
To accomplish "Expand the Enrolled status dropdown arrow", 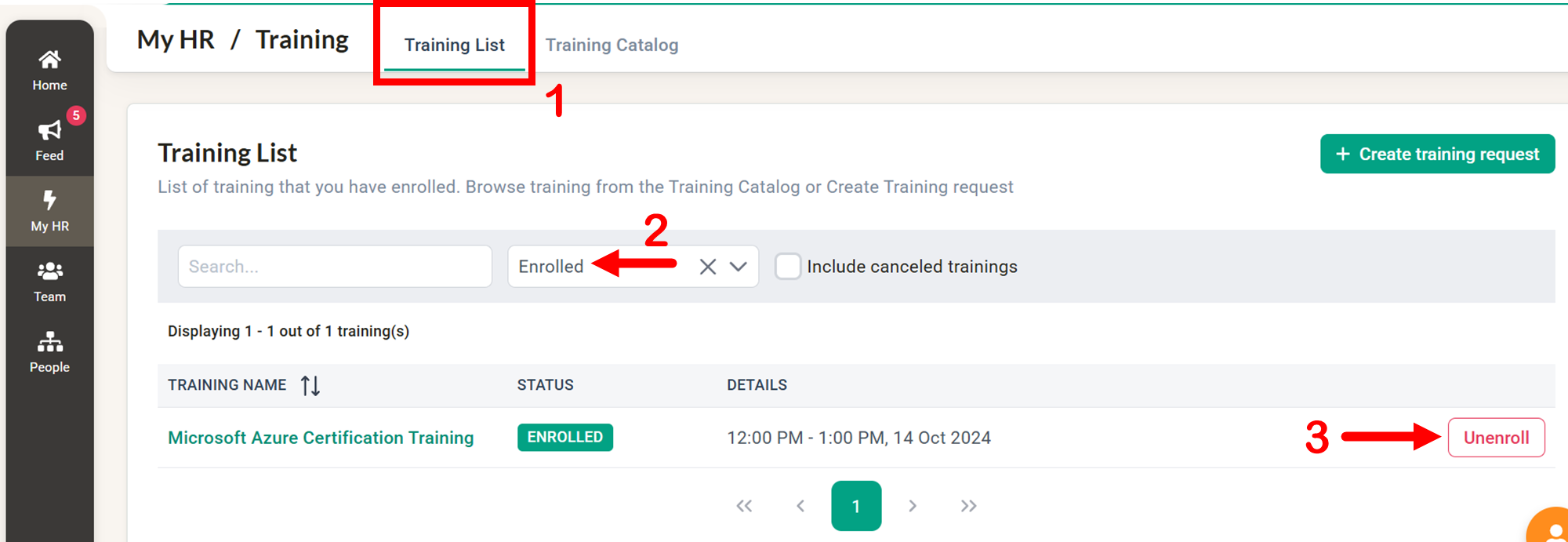I will (x=738, y=267).
